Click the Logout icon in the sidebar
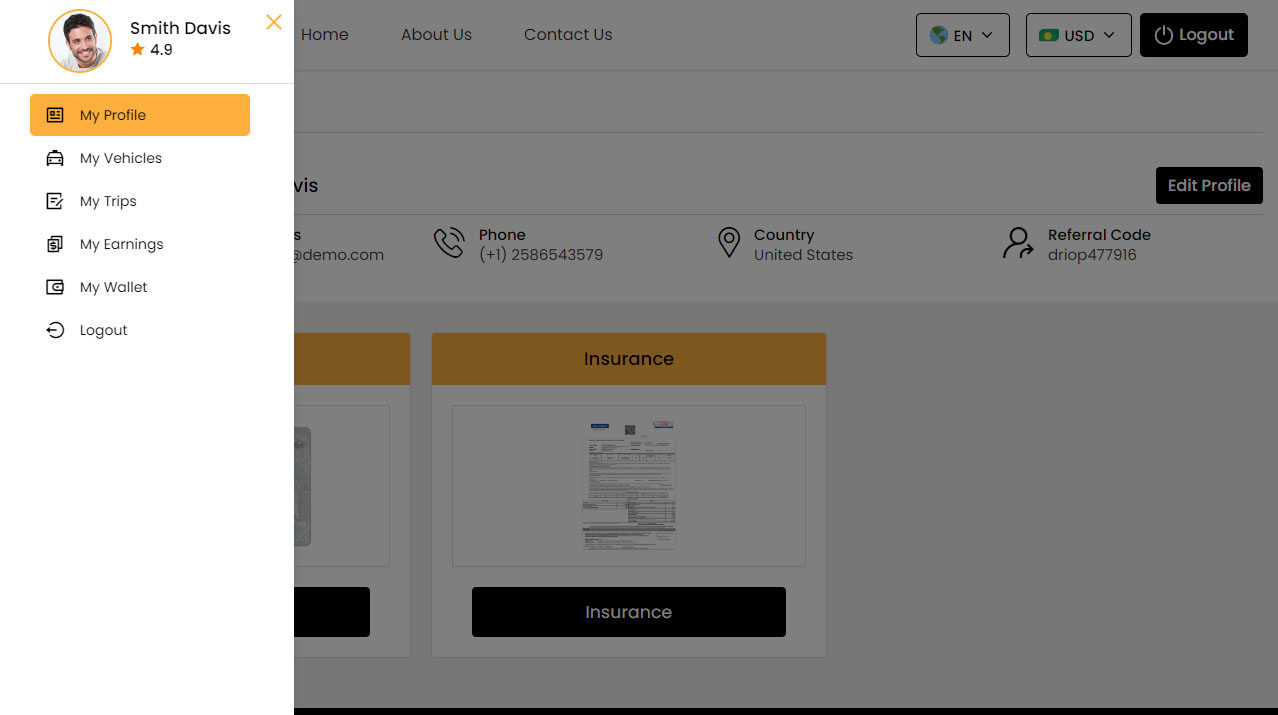The height and width of the screenshot is (715, 1278). [x=55, y=330]
